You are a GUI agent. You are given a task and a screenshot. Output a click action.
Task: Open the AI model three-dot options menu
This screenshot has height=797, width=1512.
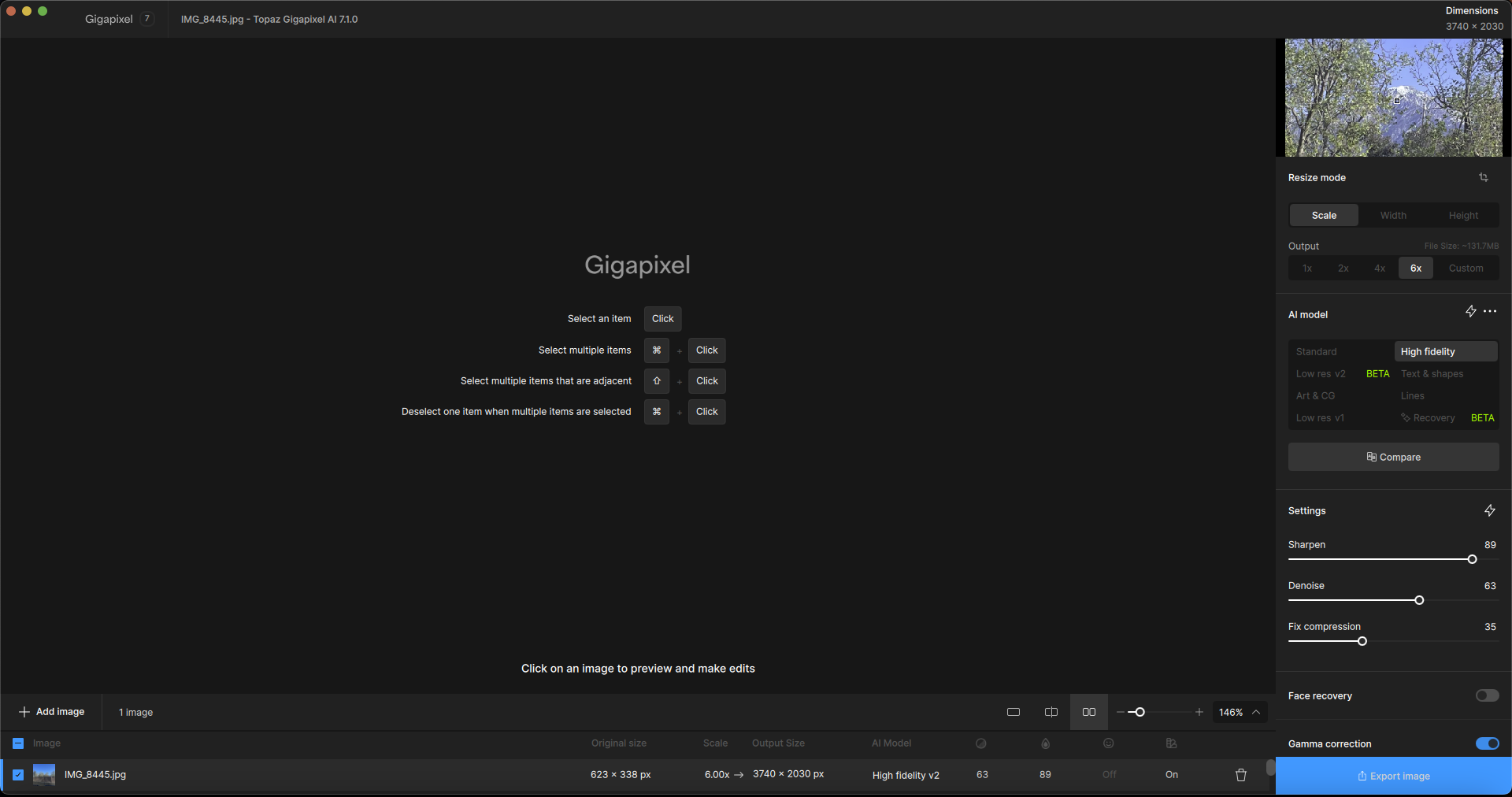click(1490, 312)
